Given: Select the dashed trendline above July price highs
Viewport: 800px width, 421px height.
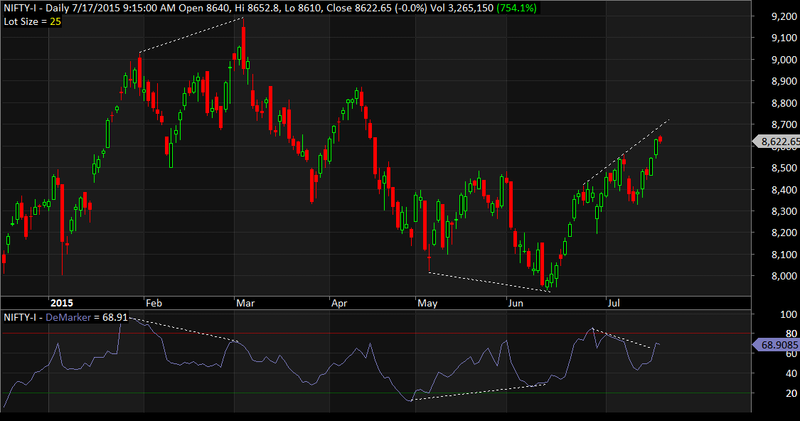Looking at the screenshot, I should [627, 152].
